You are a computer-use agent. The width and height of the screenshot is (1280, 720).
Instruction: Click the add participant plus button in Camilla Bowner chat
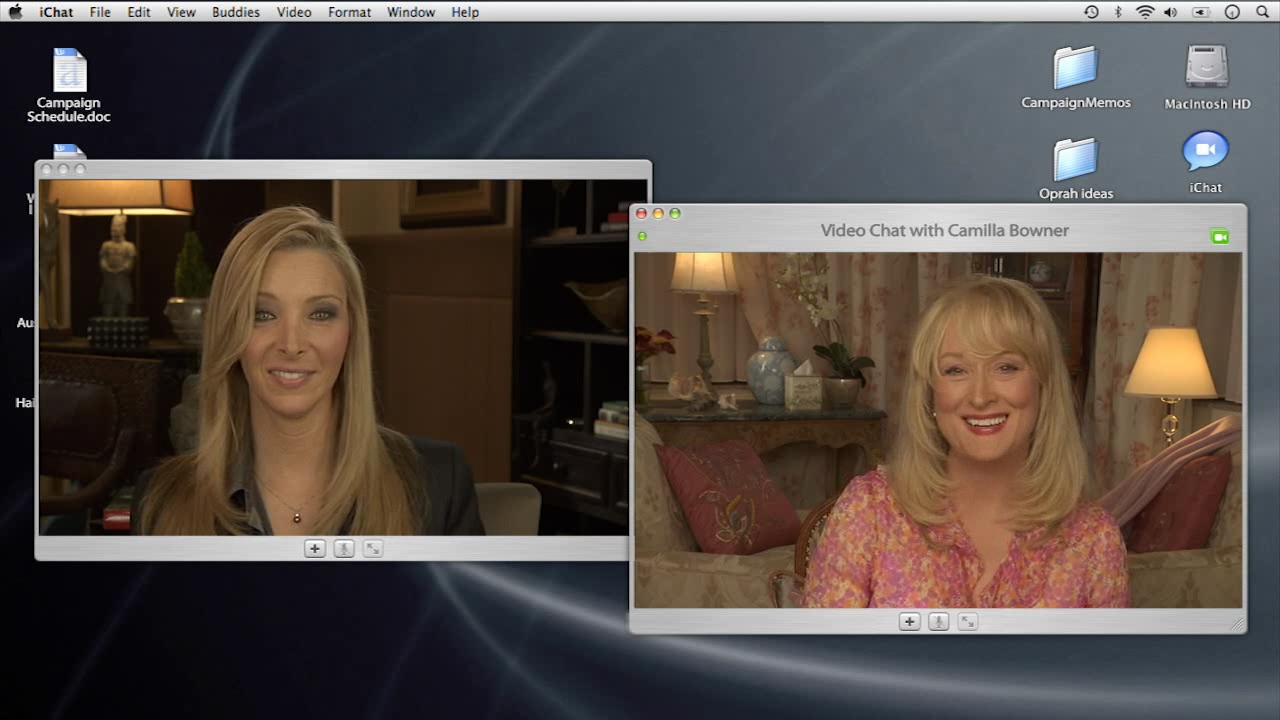coord(909,621)
